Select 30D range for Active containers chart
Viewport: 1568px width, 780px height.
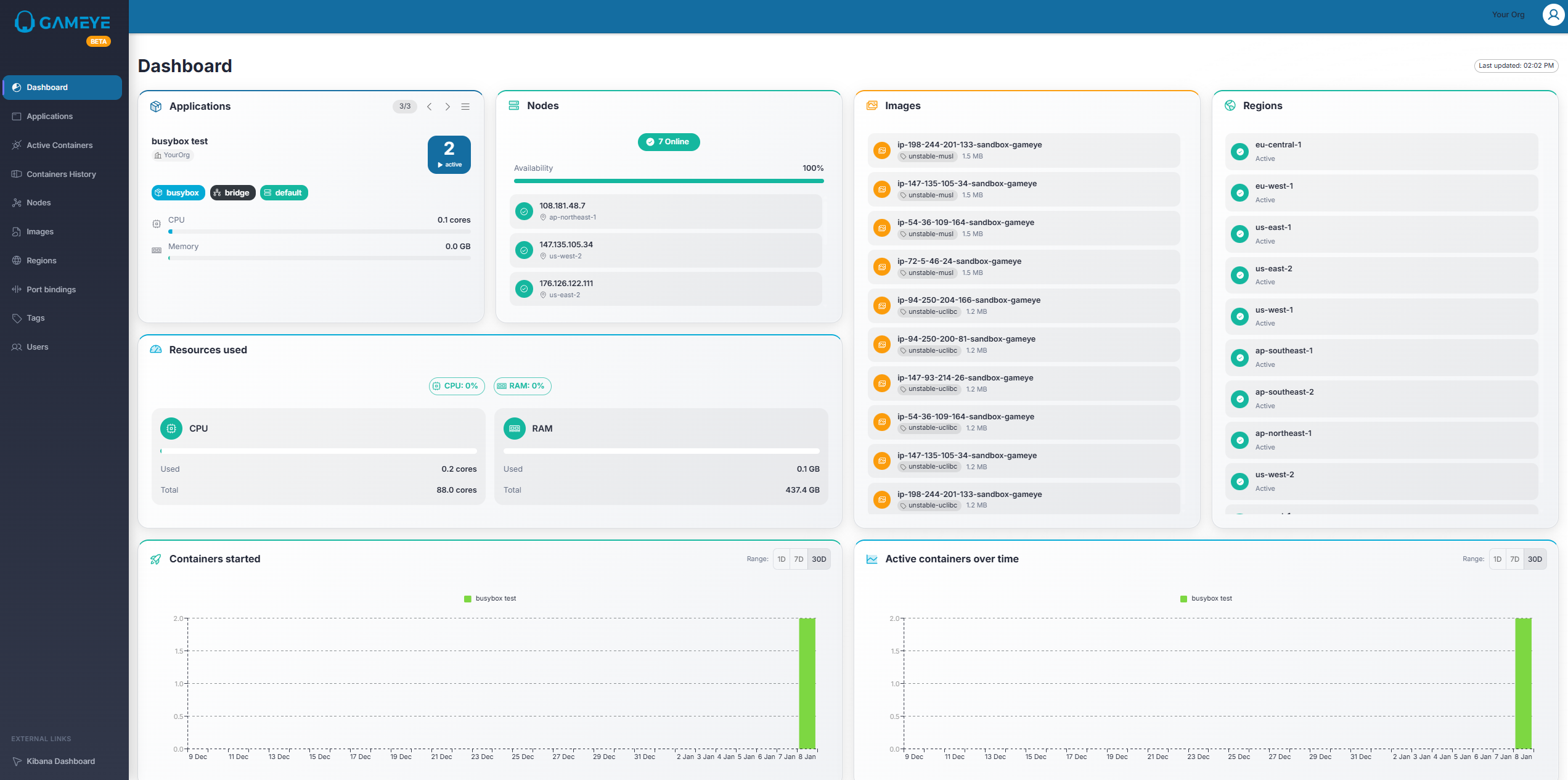pos(1535,559)
